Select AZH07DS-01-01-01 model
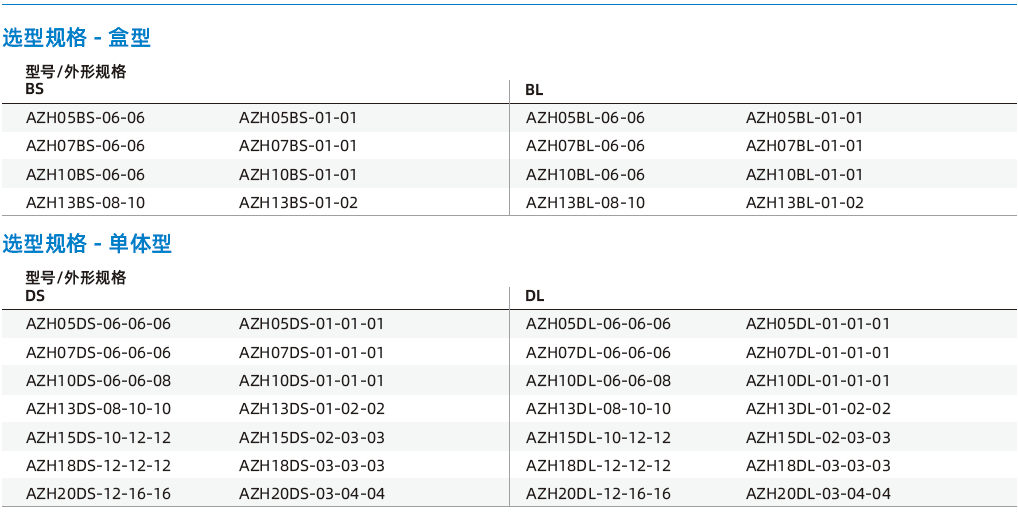The image size is (1018, 515). tap(311, 353)
